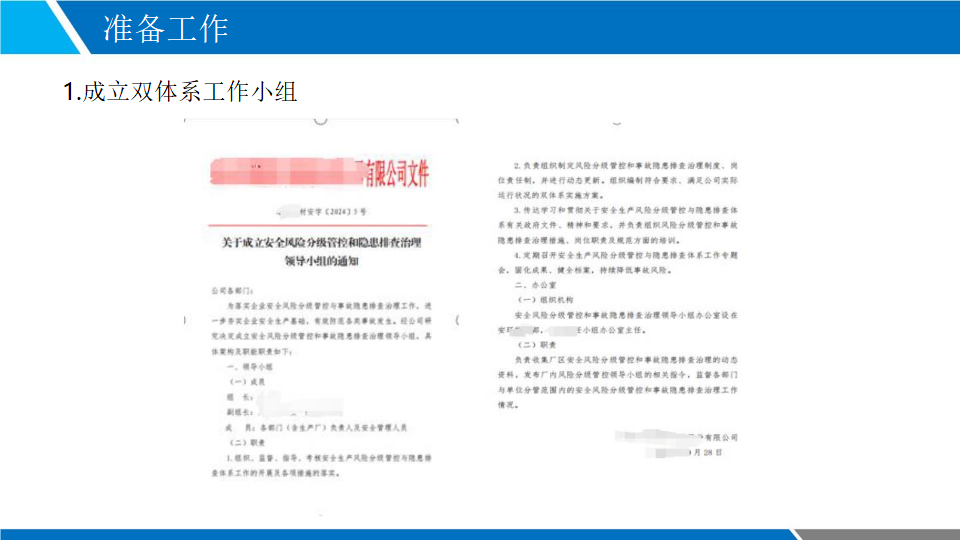
Task: Select the notice title 关于成立安全风险分级管控和隐患排查治理
Action: (x=321, y=243)
